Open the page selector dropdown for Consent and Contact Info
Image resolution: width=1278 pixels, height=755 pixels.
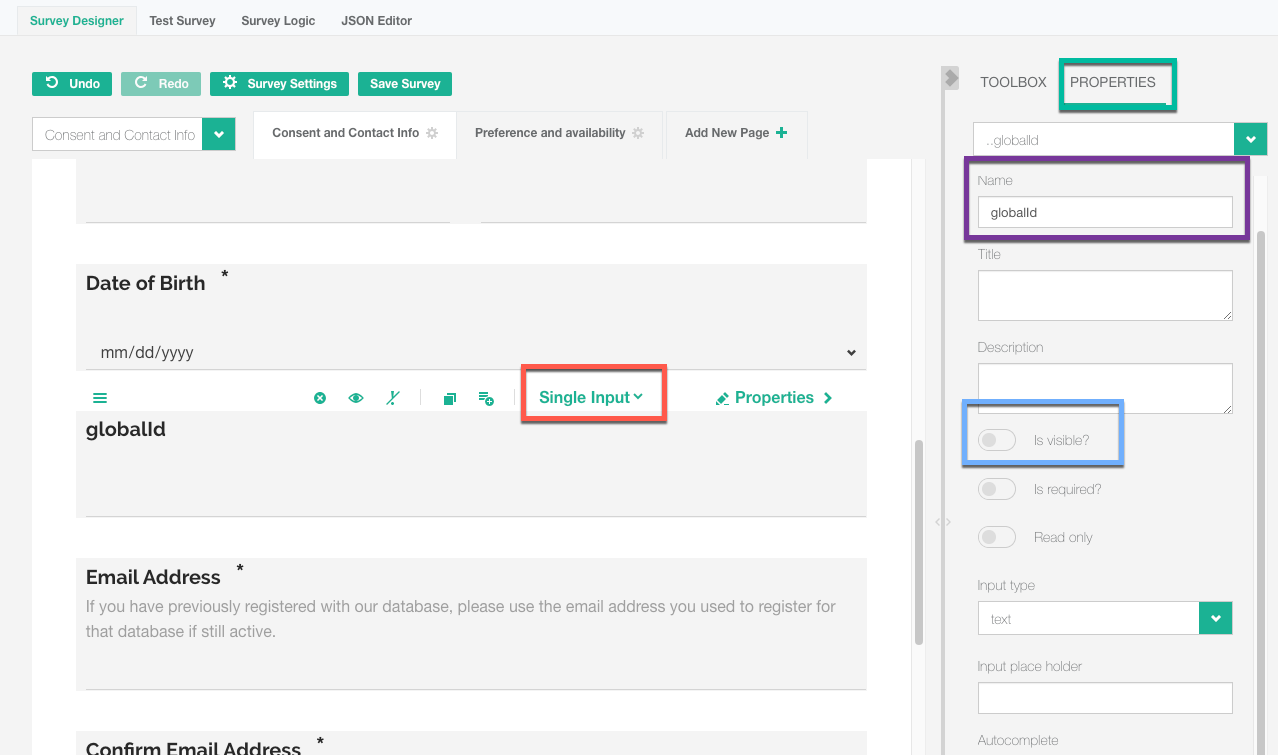218,135
